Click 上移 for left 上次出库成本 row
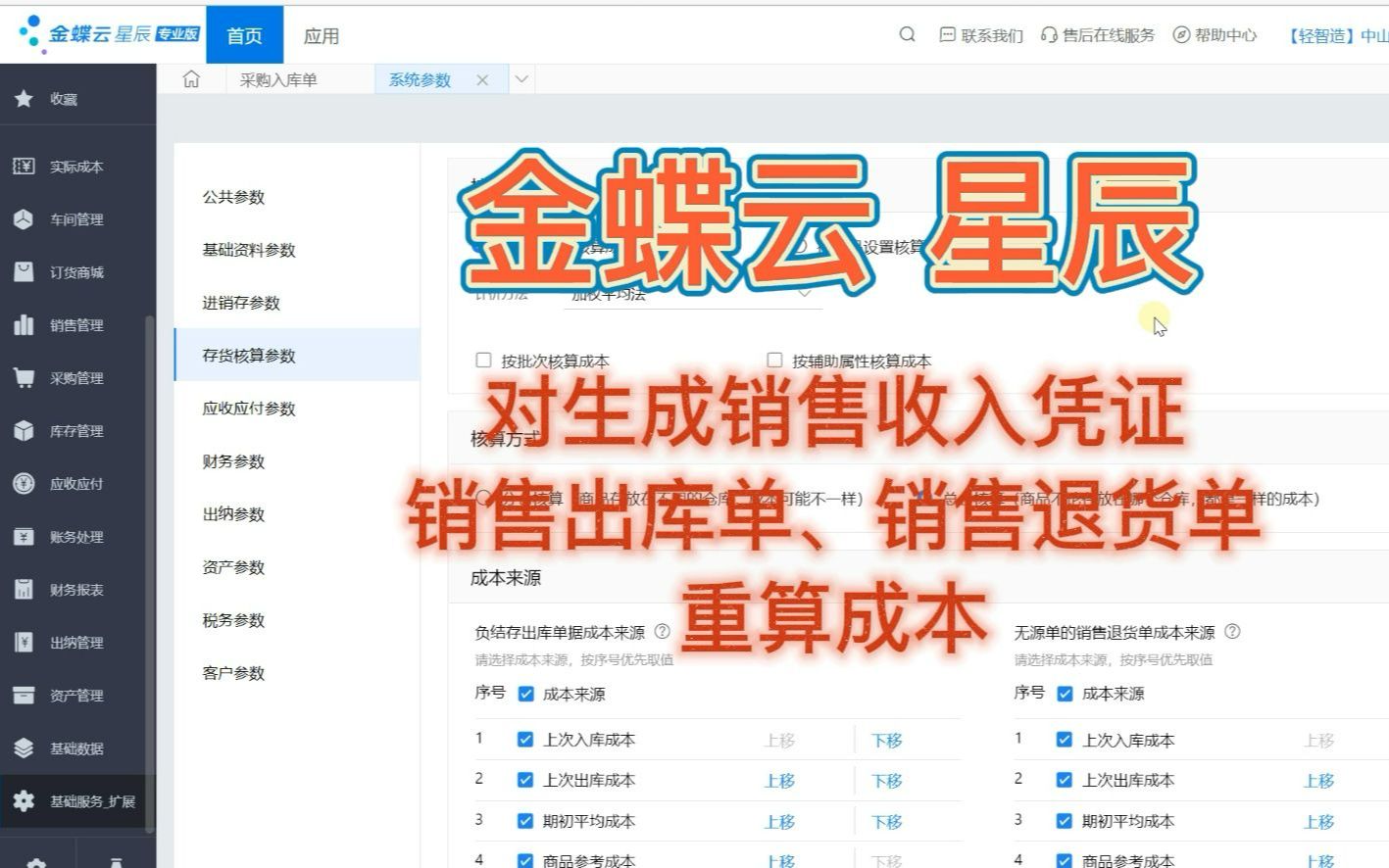This screenshot has height=868, width=1389. coord(779,781)
